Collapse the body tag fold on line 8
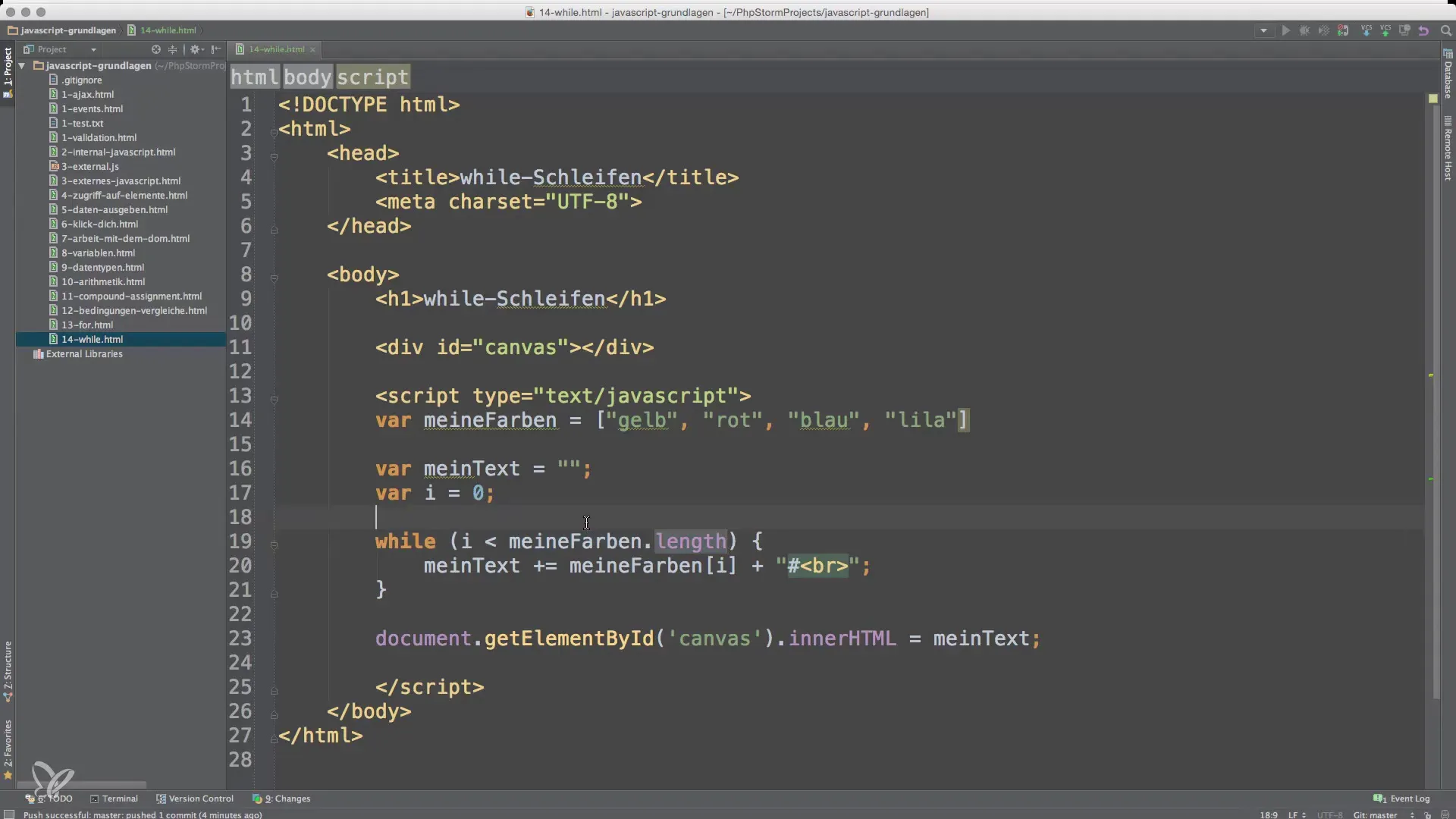The image size is (1456, 819). 274,278
